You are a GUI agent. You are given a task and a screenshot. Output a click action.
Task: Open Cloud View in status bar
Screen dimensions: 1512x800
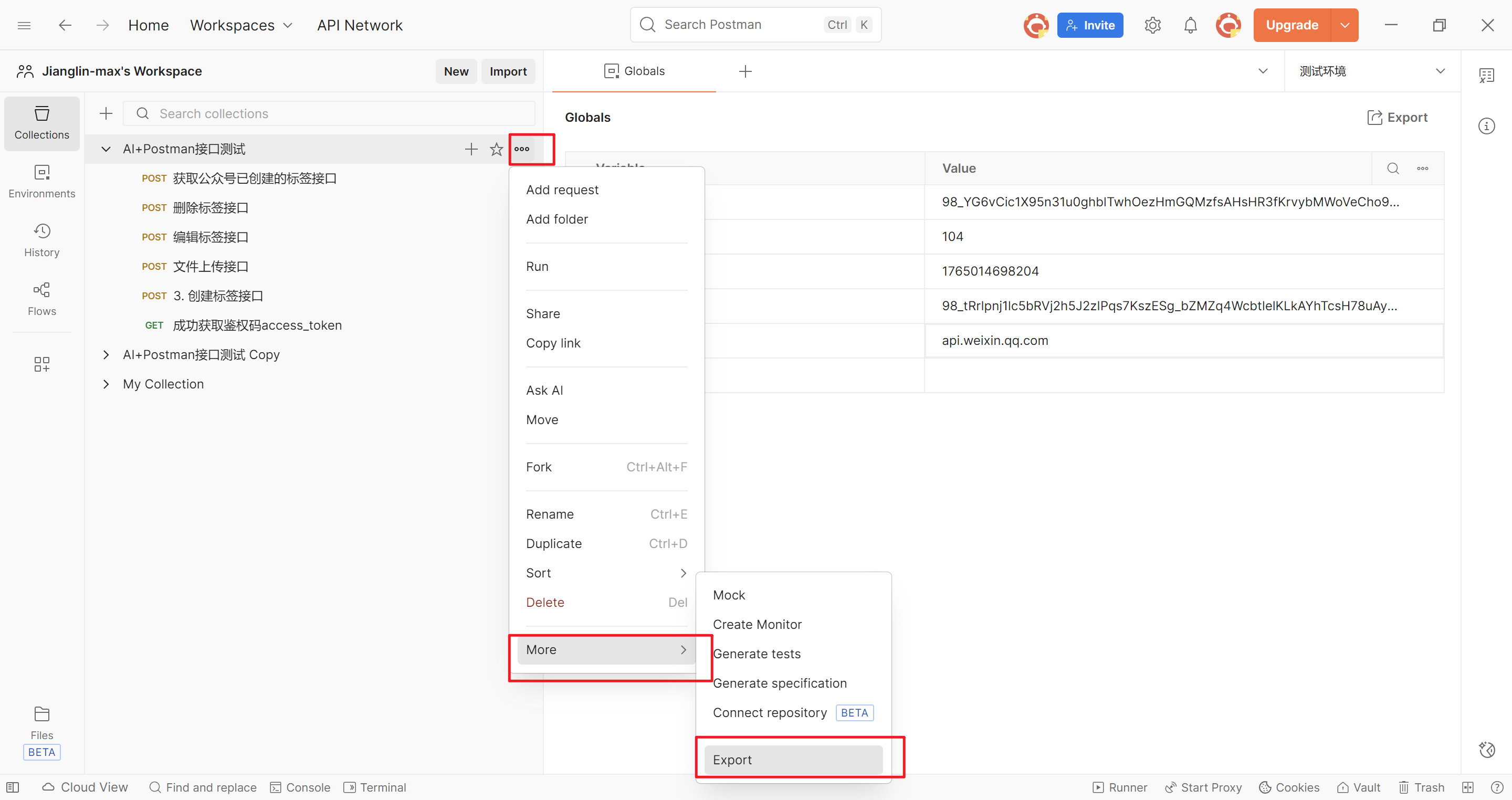point(85,788)
